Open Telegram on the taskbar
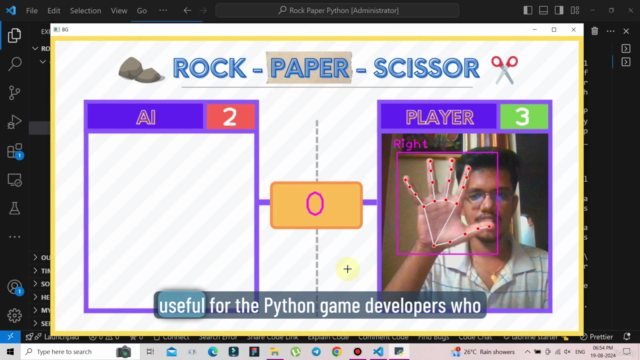 point(316,351)
